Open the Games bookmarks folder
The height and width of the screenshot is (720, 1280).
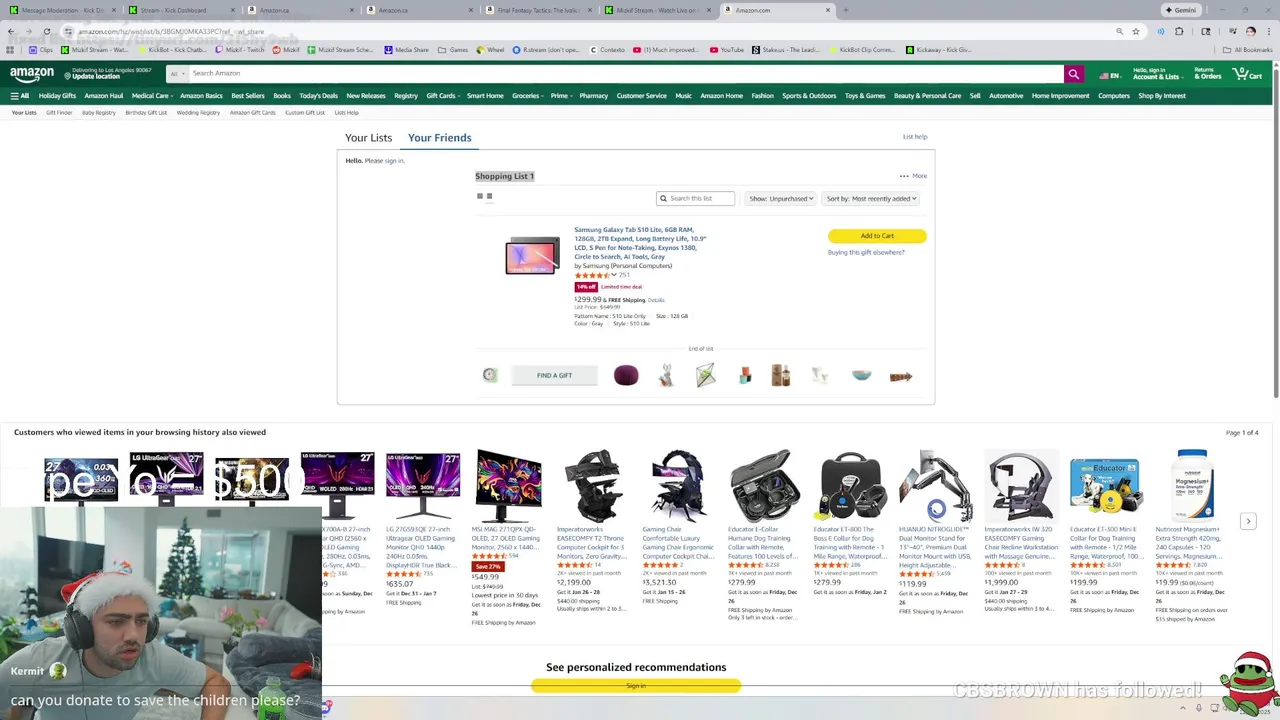(x=453, y=50)
